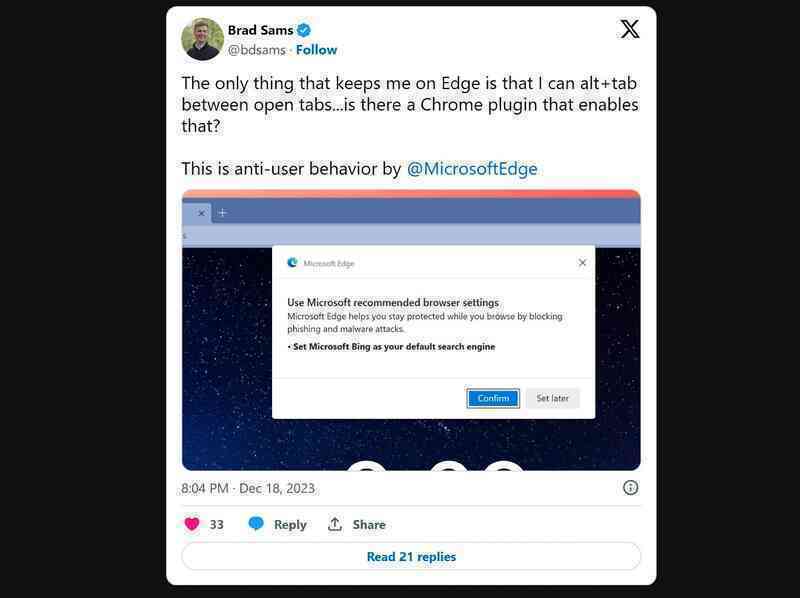The image size is (800, 598).
Task: Click the Microsoft Edge logo in the dialog
Action: point(292,263)
